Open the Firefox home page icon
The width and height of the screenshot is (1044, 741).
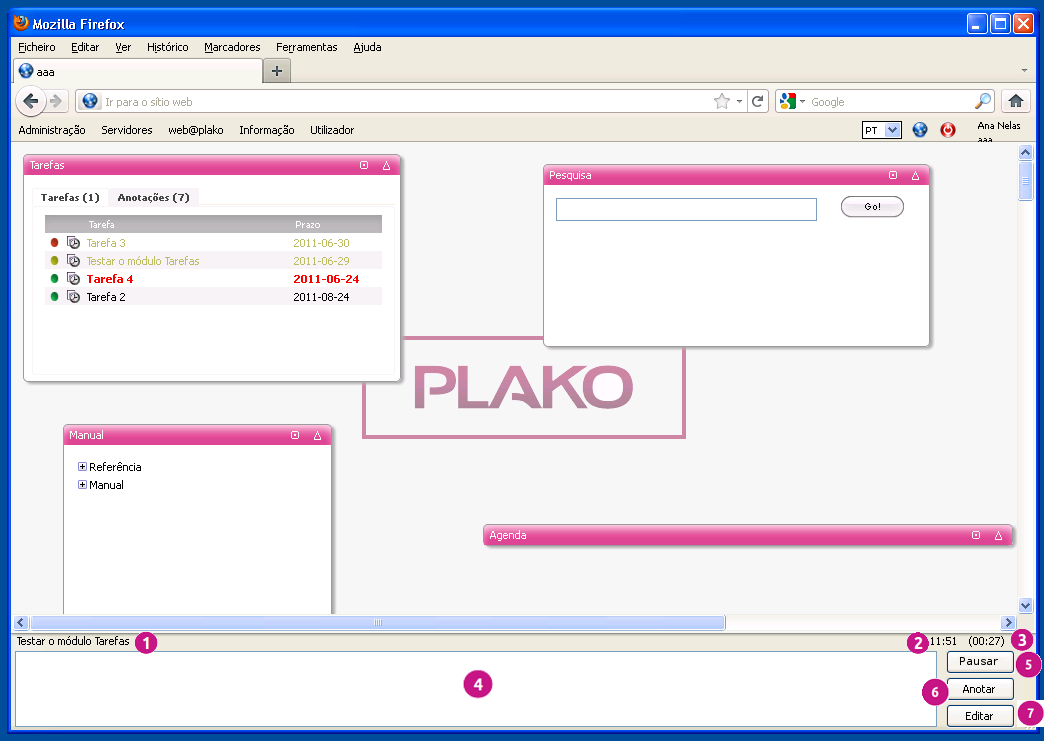point(1016,101)
